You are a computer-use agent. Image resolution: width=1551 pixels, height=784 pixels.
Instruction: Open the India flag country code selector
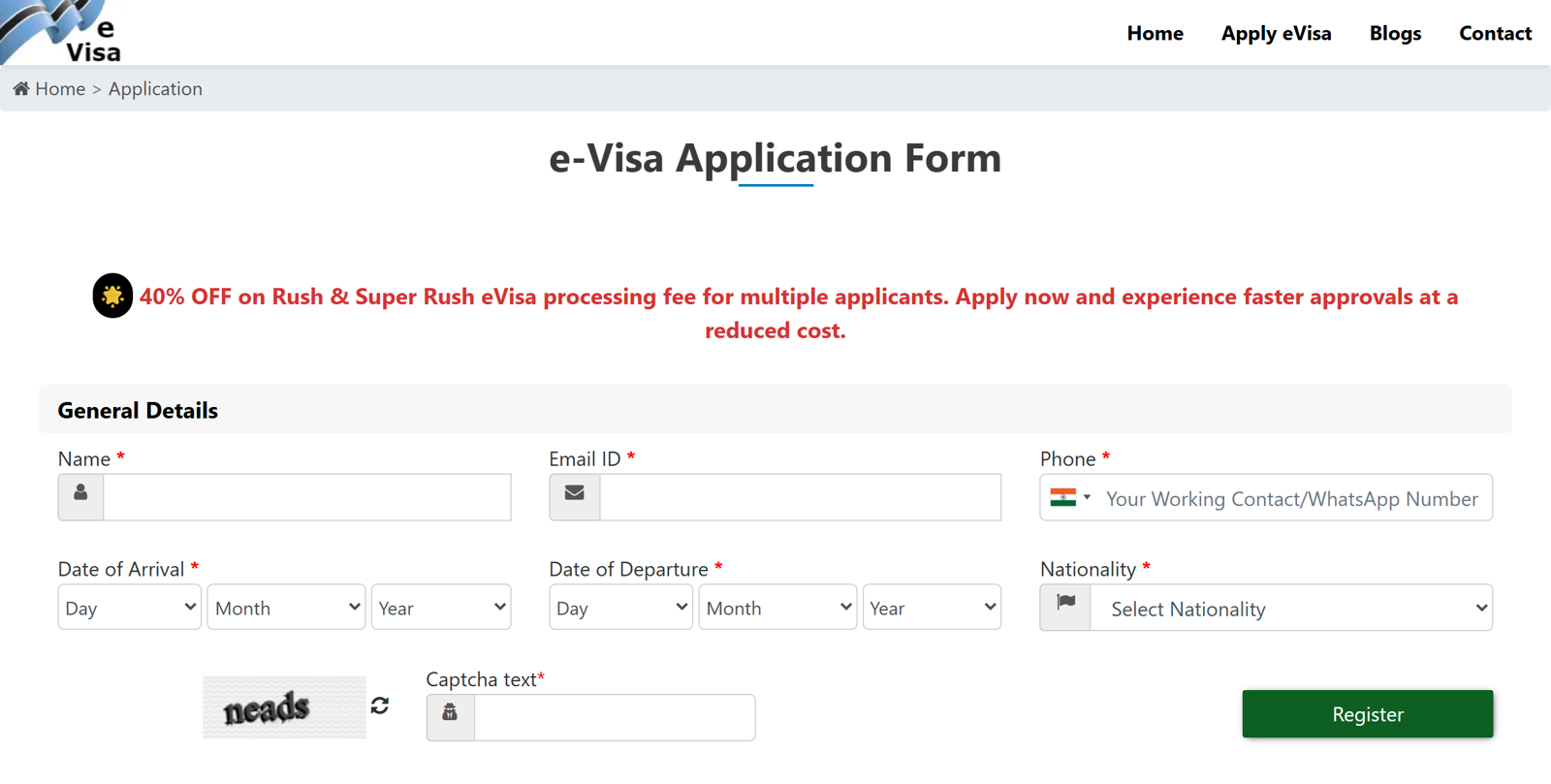[1070, 498]
